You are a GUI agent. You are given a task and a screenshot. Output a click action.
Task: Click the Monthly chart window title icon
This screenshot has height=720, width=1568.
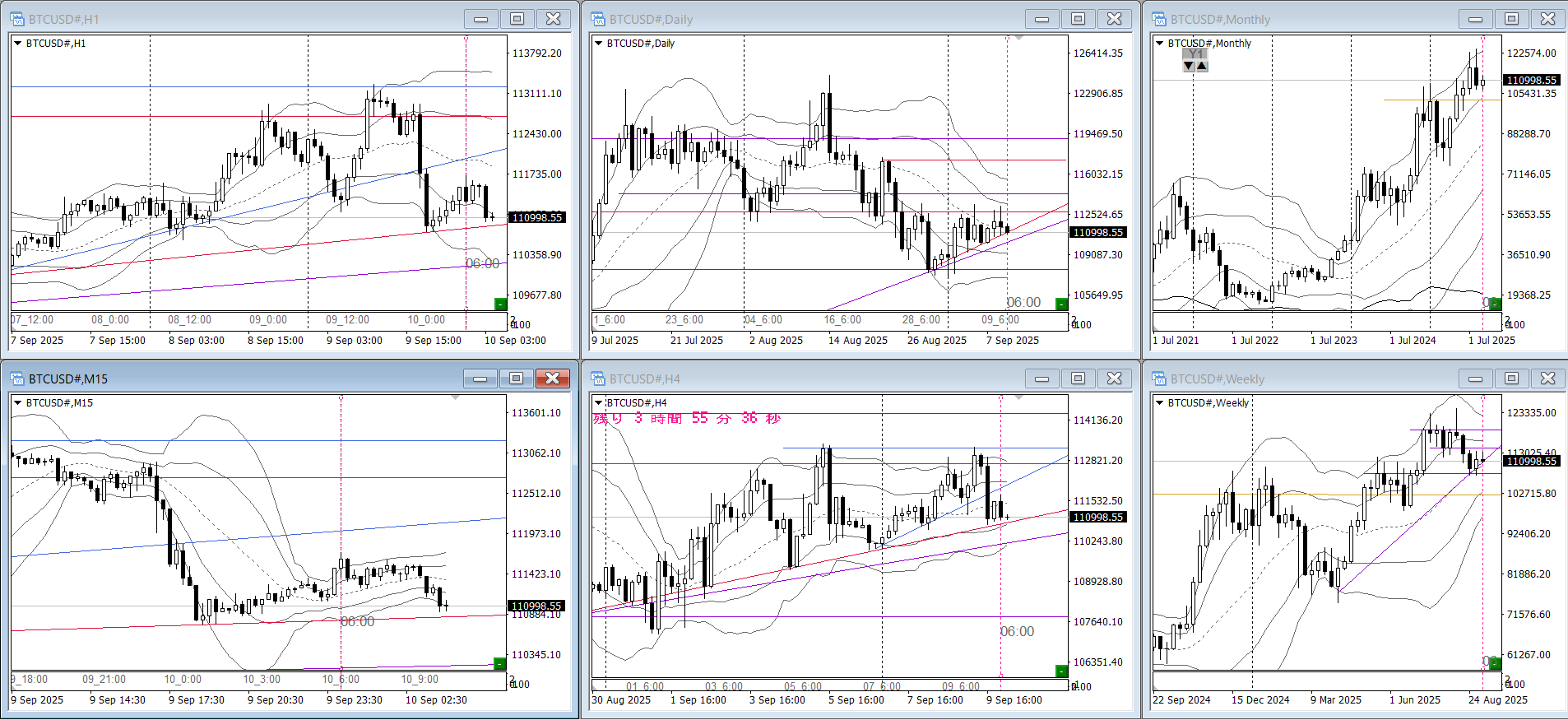pos(1159,19)
